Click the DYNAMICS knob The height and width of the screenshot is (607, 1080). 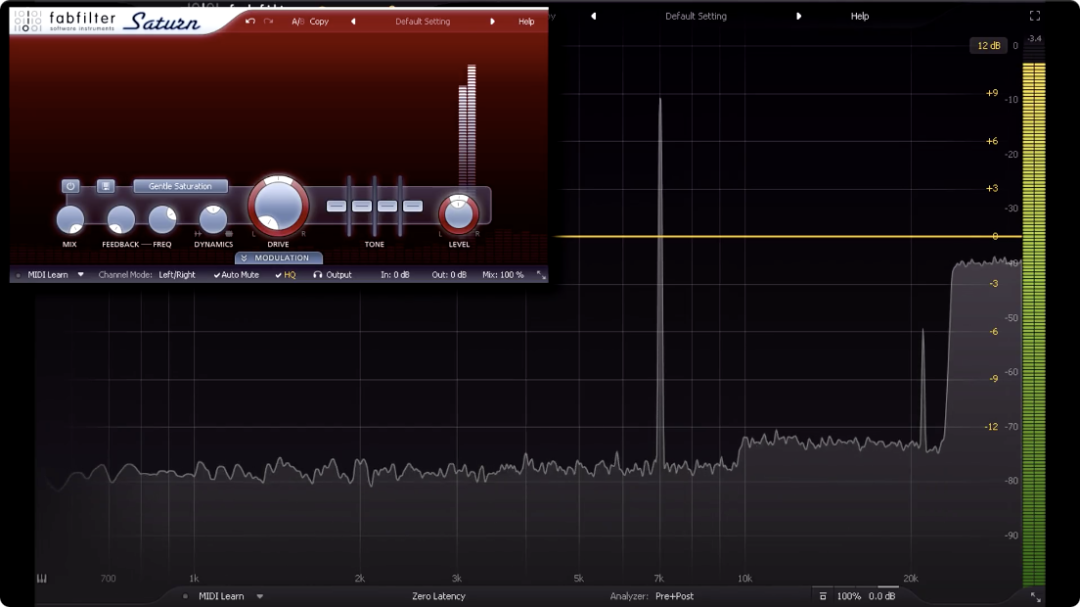click(213, 220)
